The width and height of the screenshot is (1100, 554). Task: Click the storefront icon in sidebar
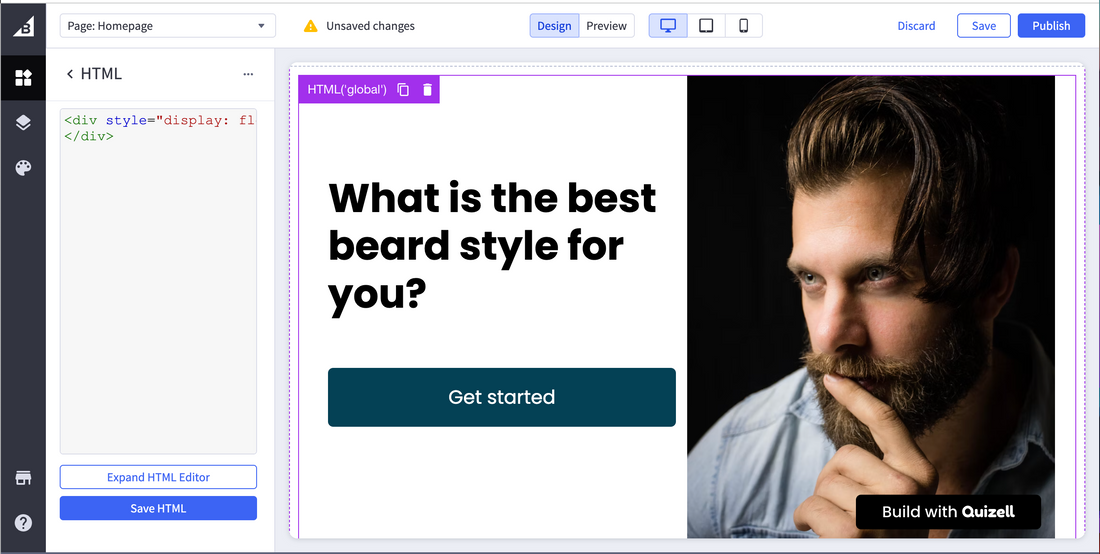pos(23,478)
